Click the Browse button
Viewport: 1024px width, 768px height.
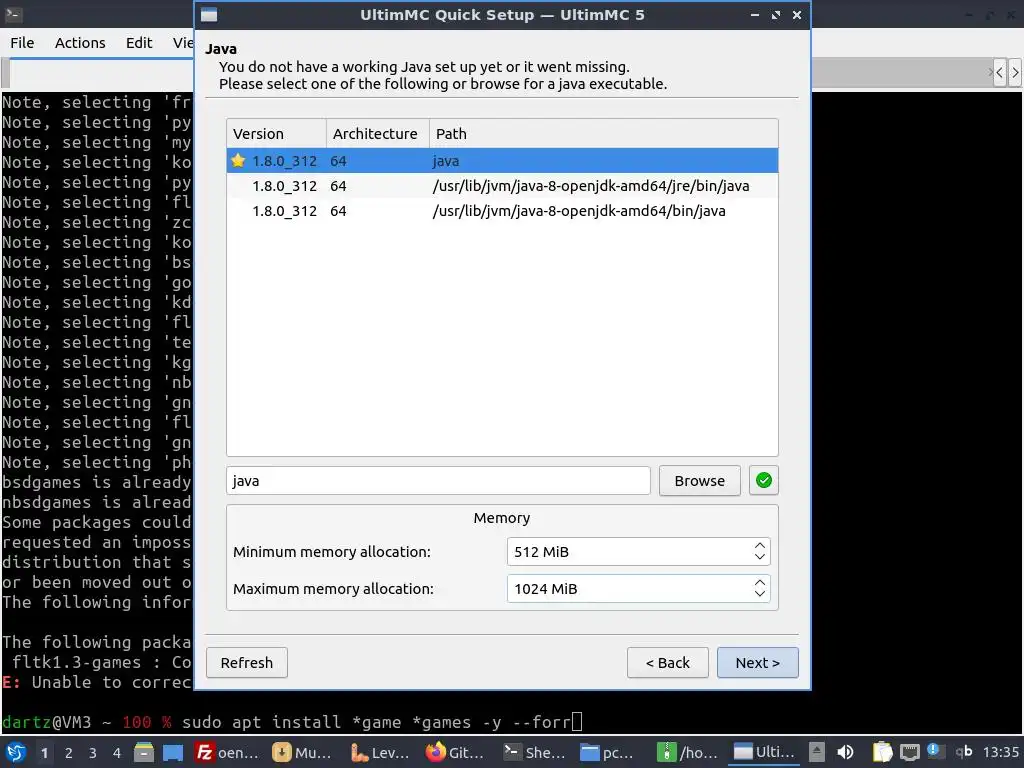tap(699, 481)
